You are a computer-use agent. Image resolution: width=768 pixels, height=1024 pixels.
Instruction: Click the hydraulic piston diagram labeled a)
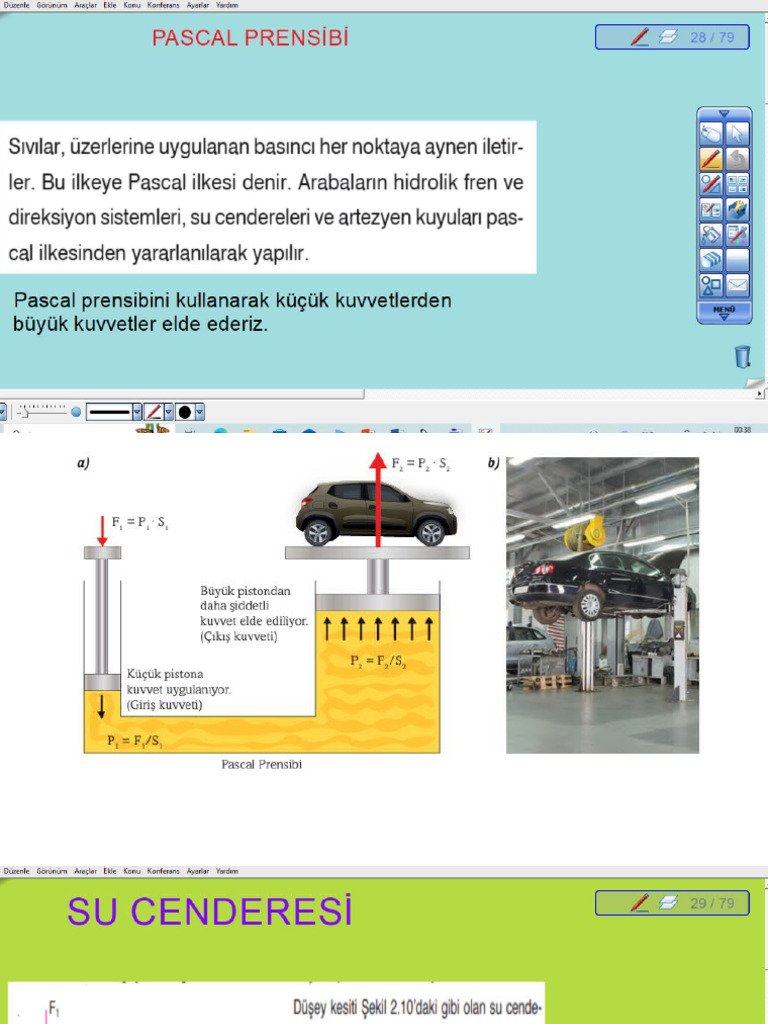click(x=276, y=604)
